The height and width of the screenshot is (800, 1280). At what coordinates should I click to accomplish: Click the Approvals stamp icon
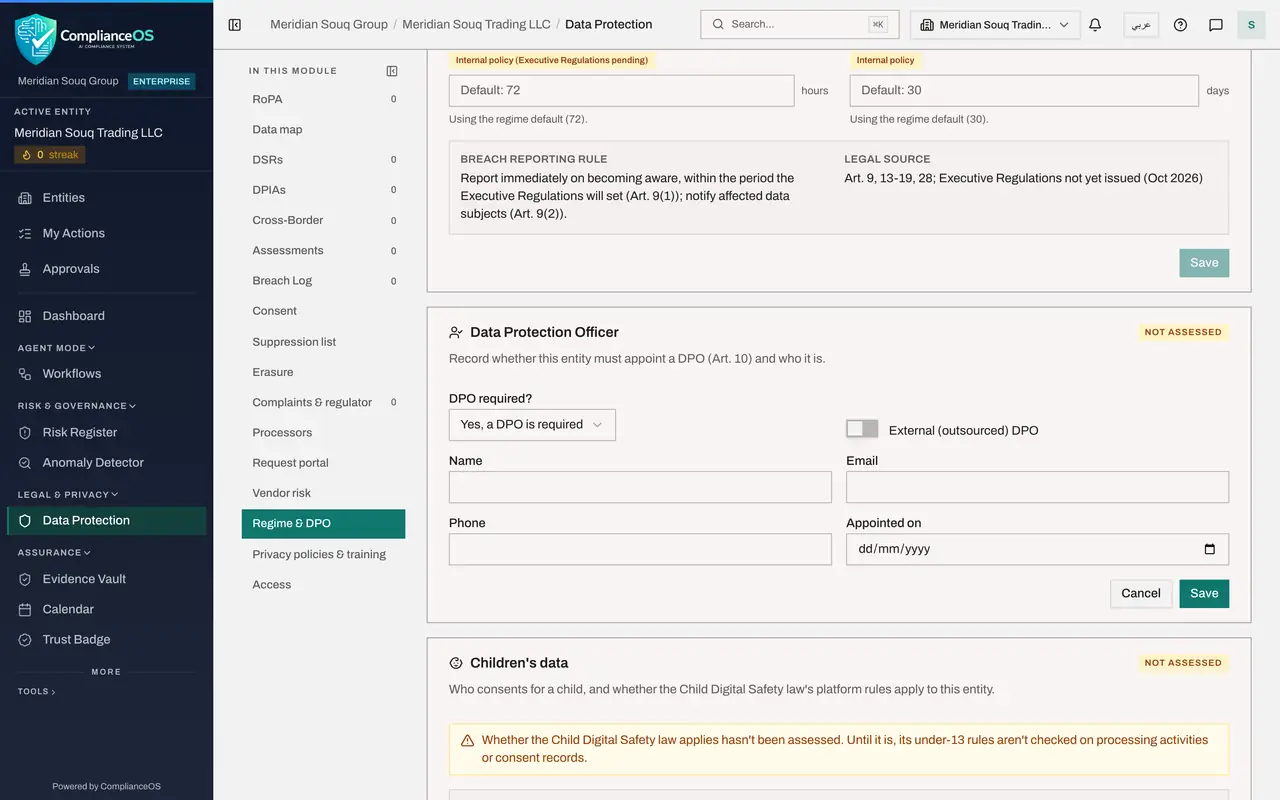[25, 269]
